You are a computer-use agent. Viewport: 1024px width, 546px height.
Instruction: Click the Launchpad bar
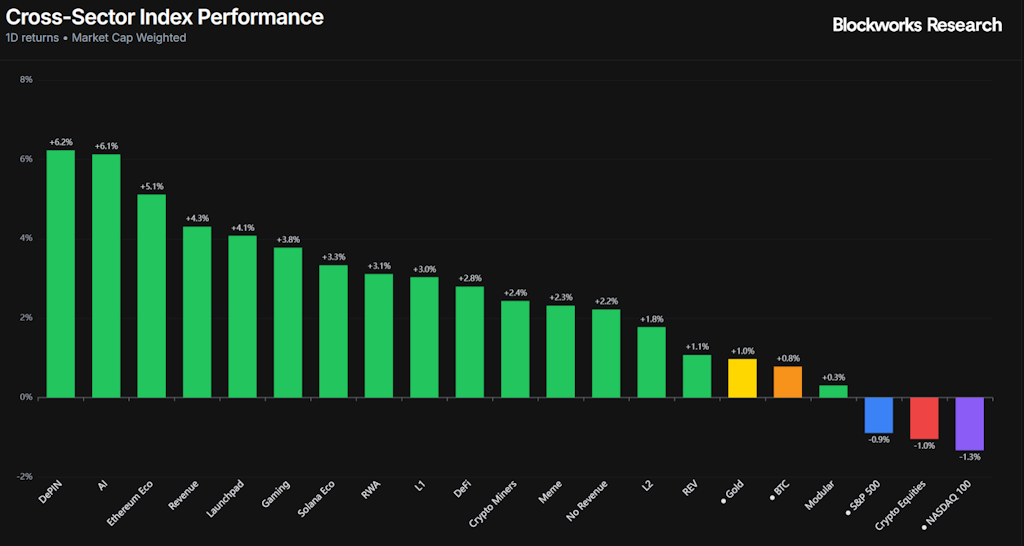[243, 316]
